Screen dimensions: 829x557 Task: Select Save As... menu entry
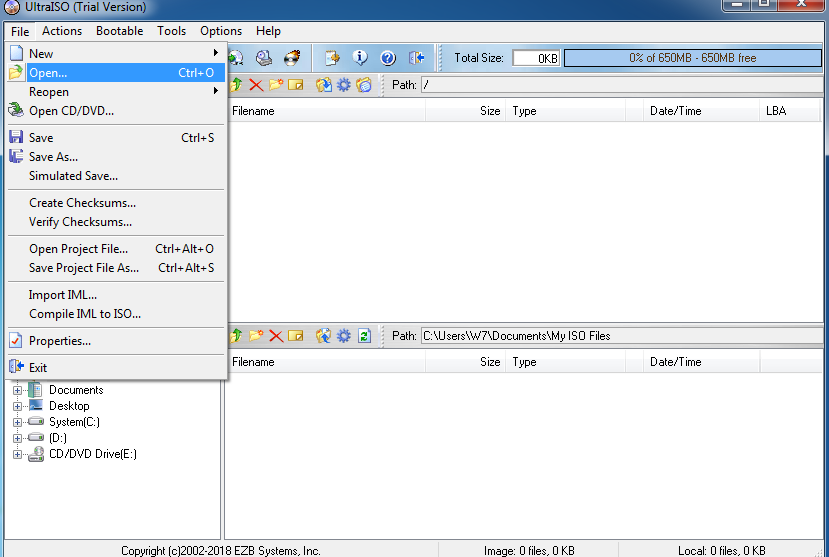(116, 156)
